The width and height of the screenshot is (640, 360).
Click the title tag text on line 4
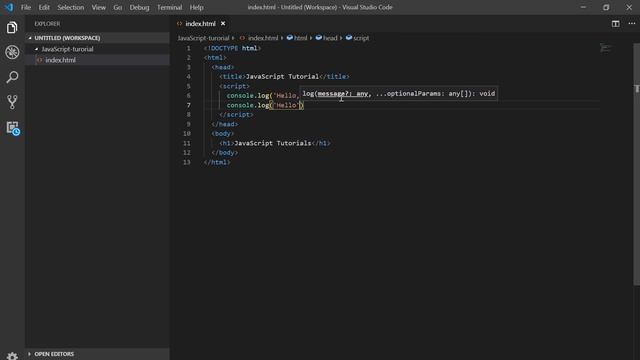pyautogui.click(x=284, y=77)
